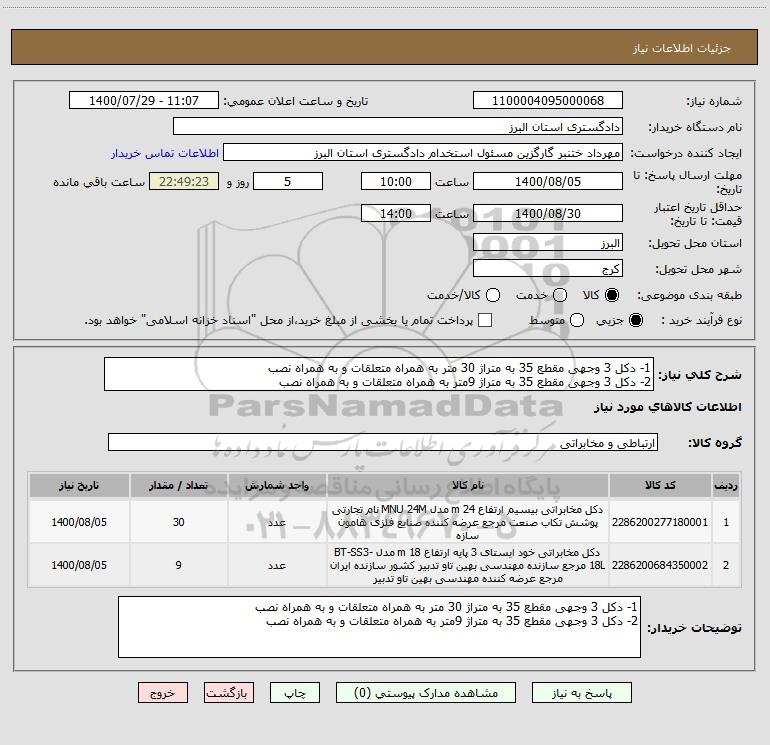
Task: Click the واحد شمارش column header
Action: pos(277,485)
